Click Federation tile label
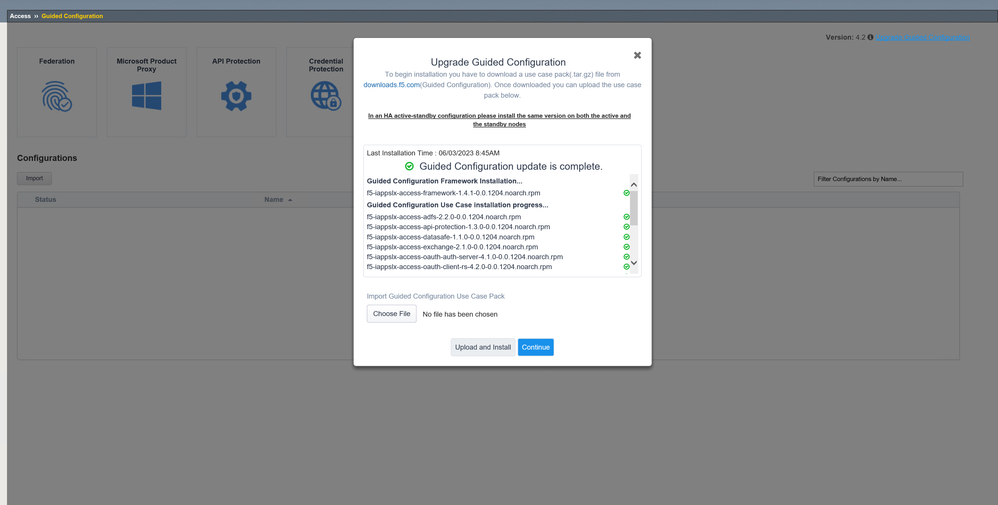This screenshot has width=998, height=505. (57, 61)
